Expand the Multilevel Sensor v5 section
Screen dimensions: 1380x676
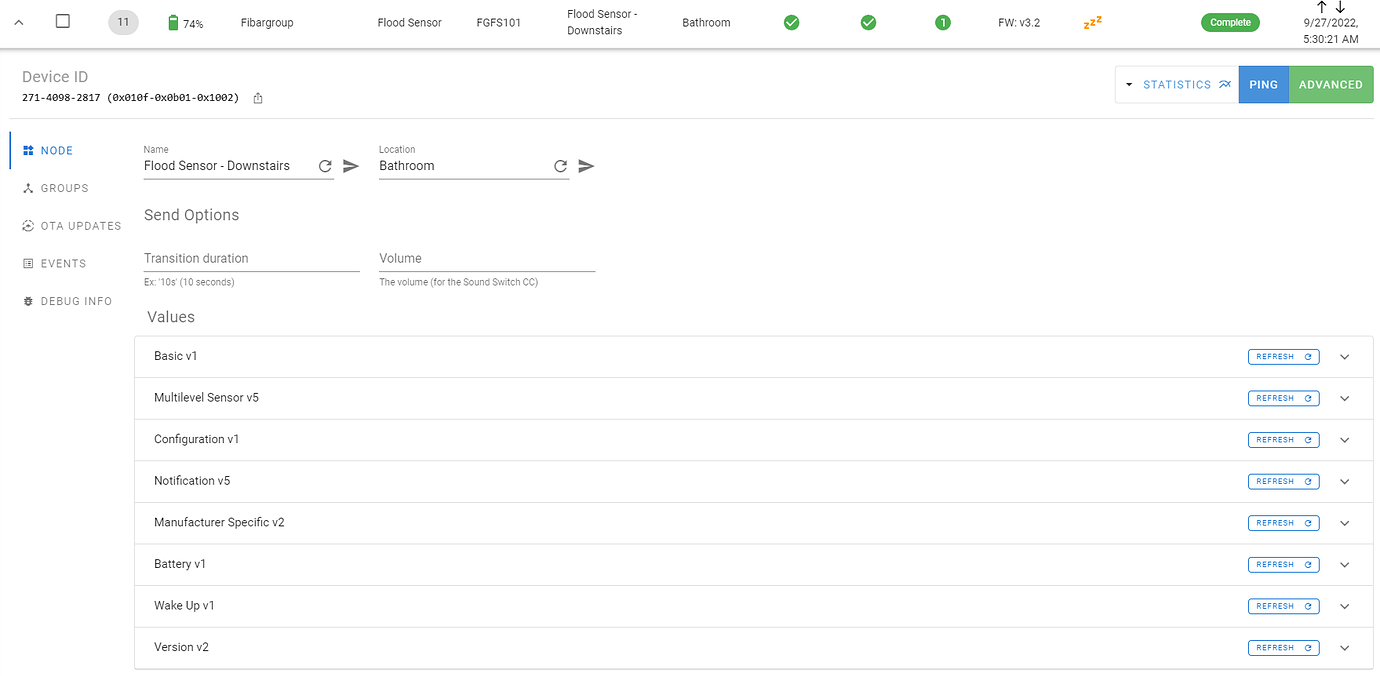click(1345, 398)
